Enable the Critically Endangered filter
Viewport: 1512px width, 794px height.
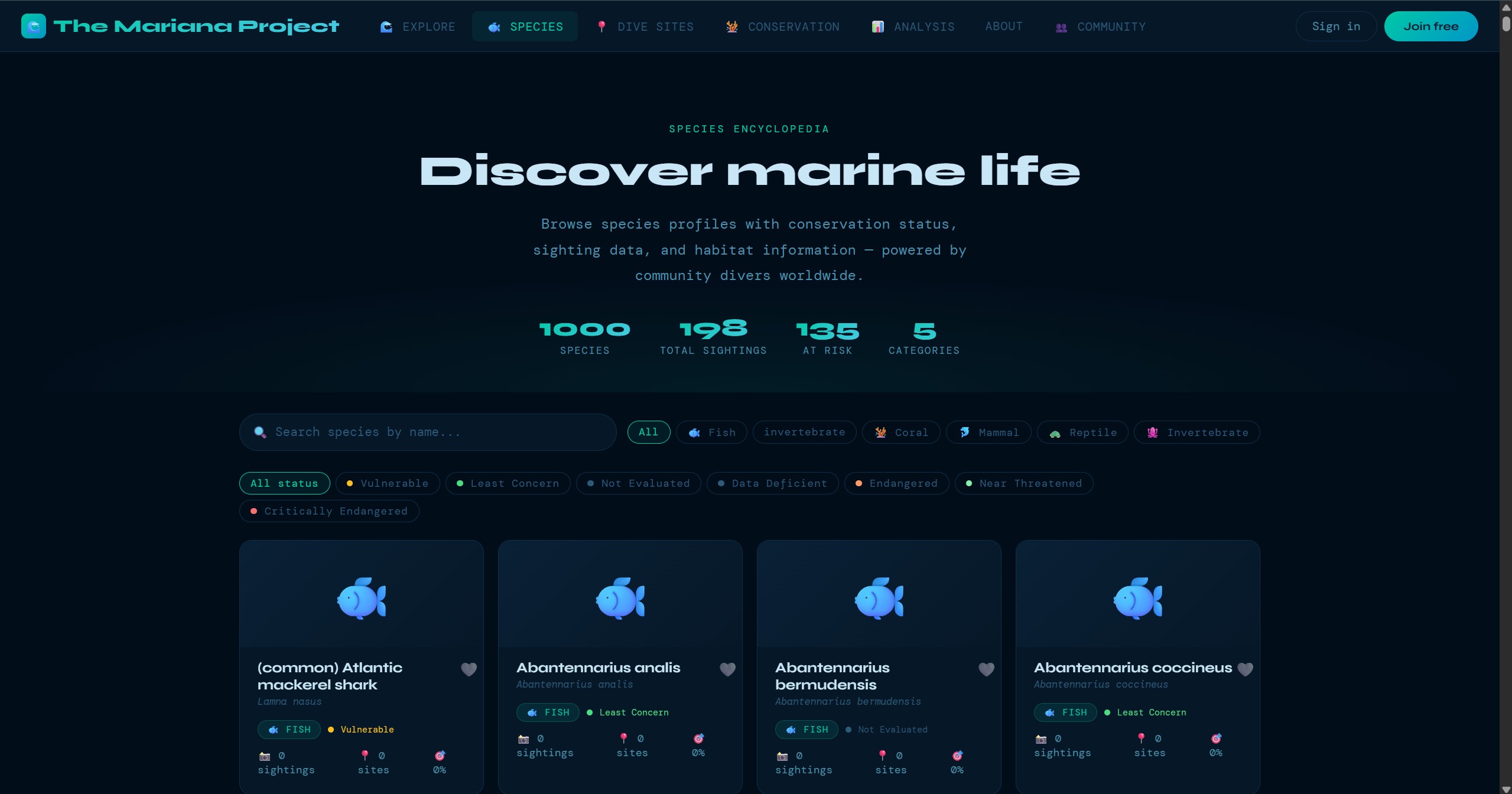pyautogui.click(x=329, y=510)
